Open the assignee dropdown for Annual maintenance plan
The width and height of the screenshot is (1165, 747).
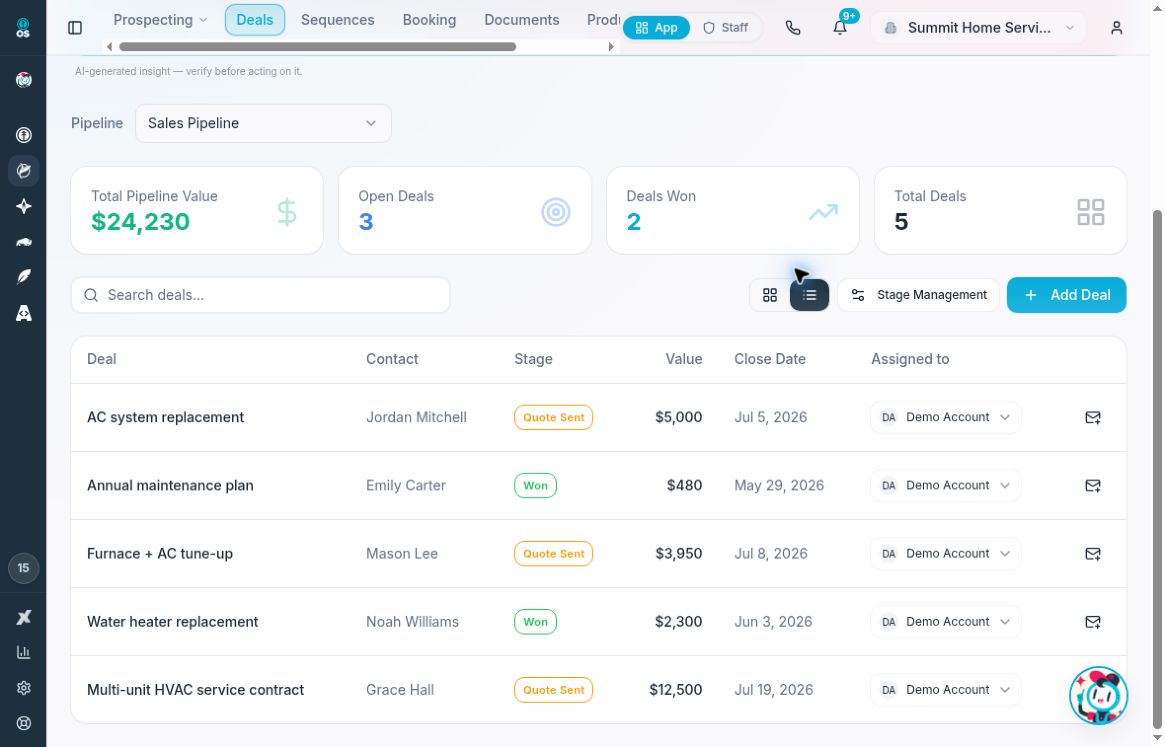(x=945, y=485)
